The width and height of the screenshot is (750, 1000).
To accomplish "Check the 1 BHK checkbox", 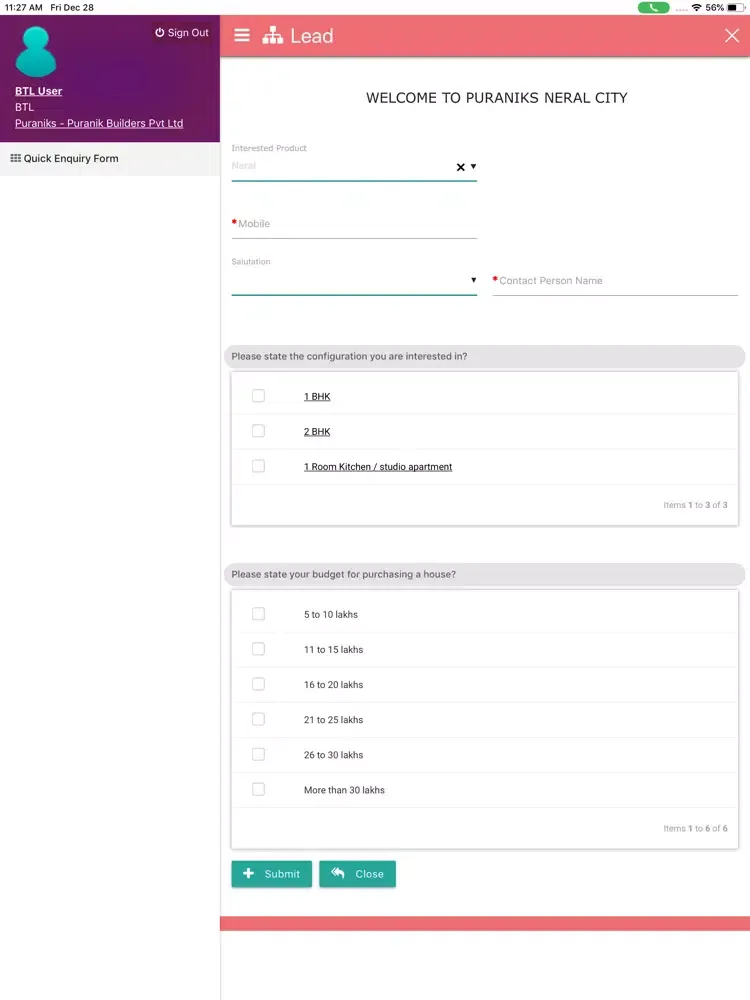I will (x=258, y=396).
